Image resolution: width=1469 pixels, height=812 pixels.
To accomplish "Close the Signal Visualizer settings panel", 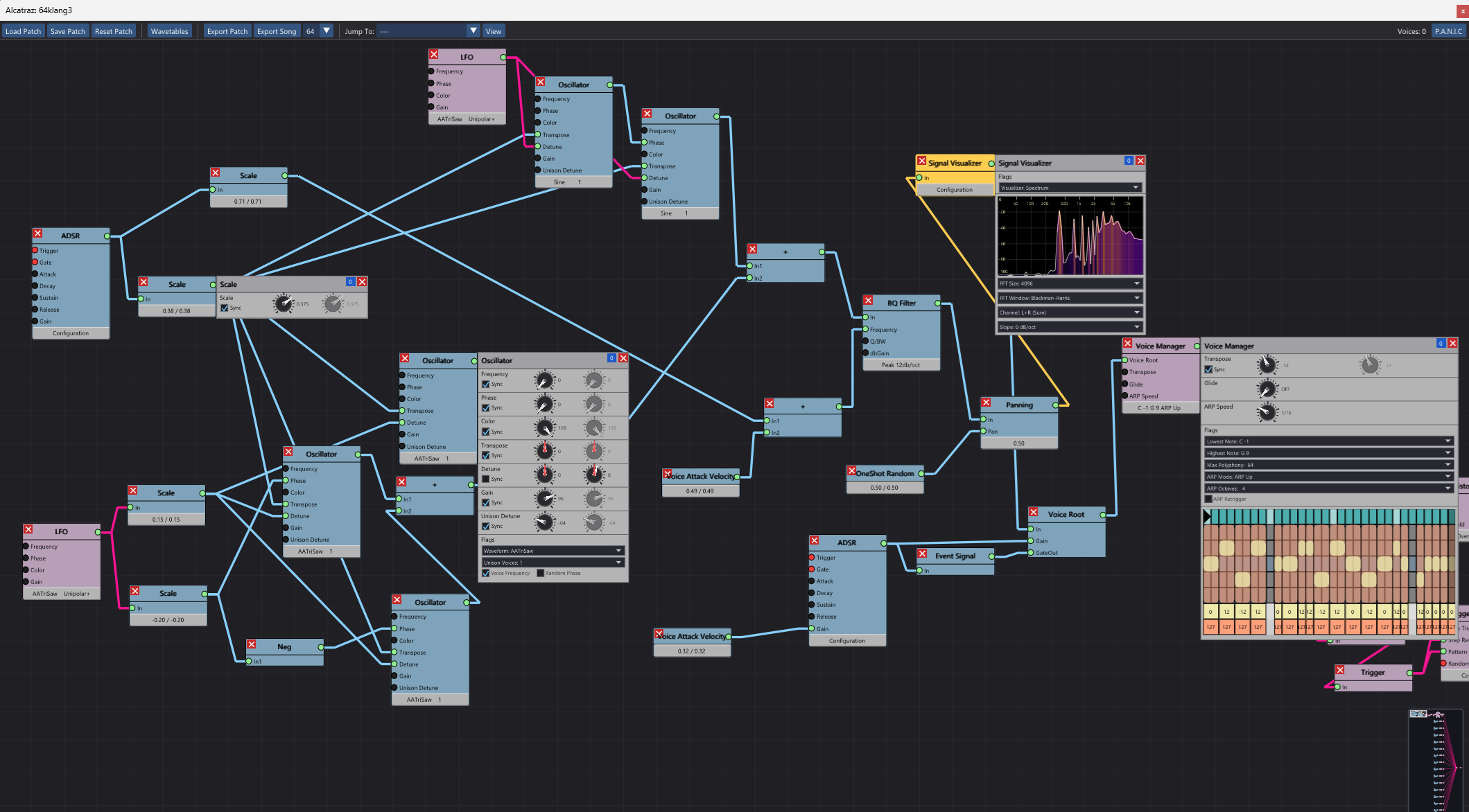I will tap(1140, 161).
